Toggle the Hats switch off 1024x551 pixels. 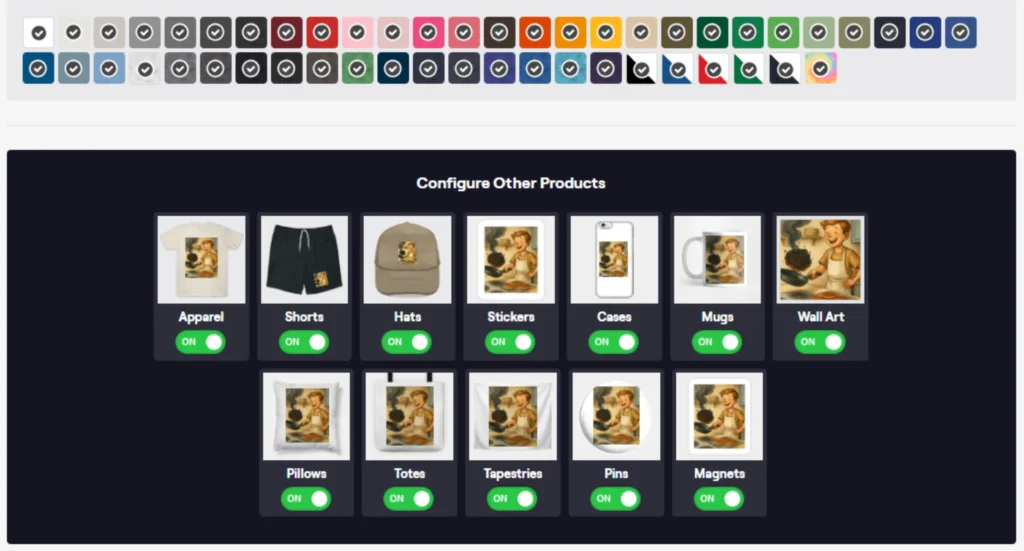406,342
